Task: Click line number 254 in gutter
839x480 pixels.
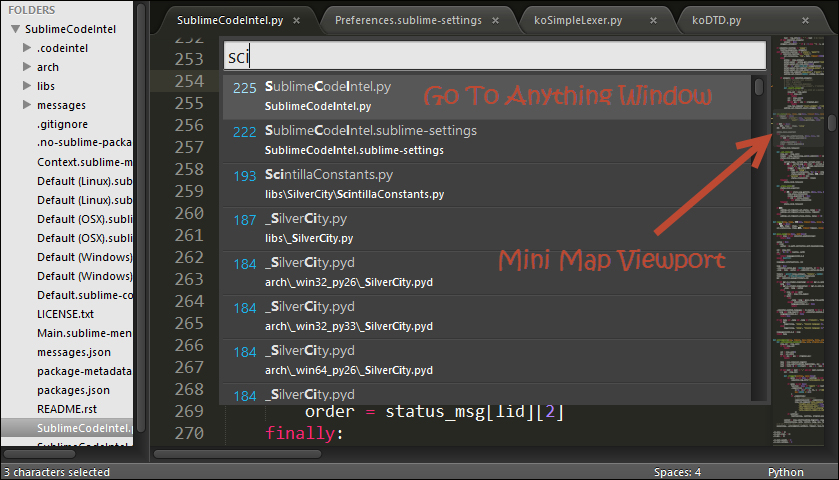Action: point(189,81)
